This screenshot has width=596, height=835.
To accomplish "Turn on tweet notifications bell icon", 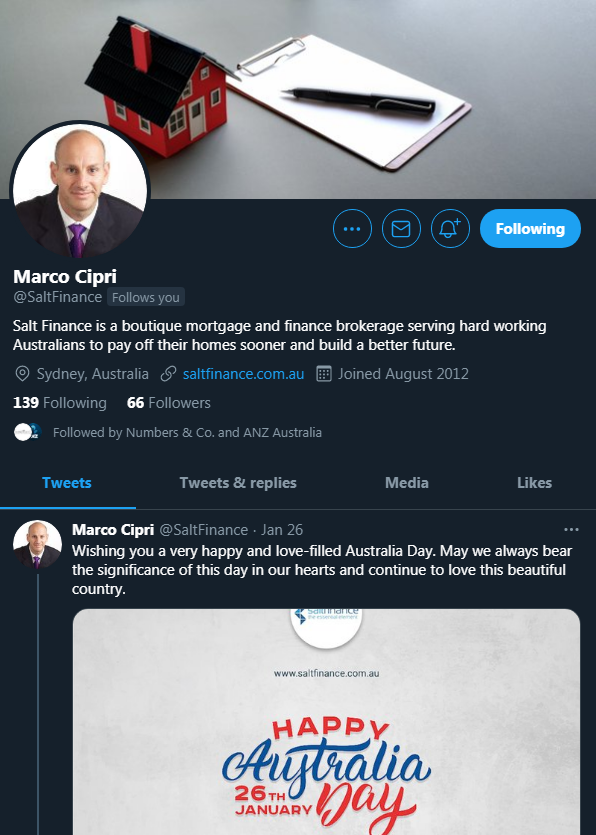I will point(450,228).
